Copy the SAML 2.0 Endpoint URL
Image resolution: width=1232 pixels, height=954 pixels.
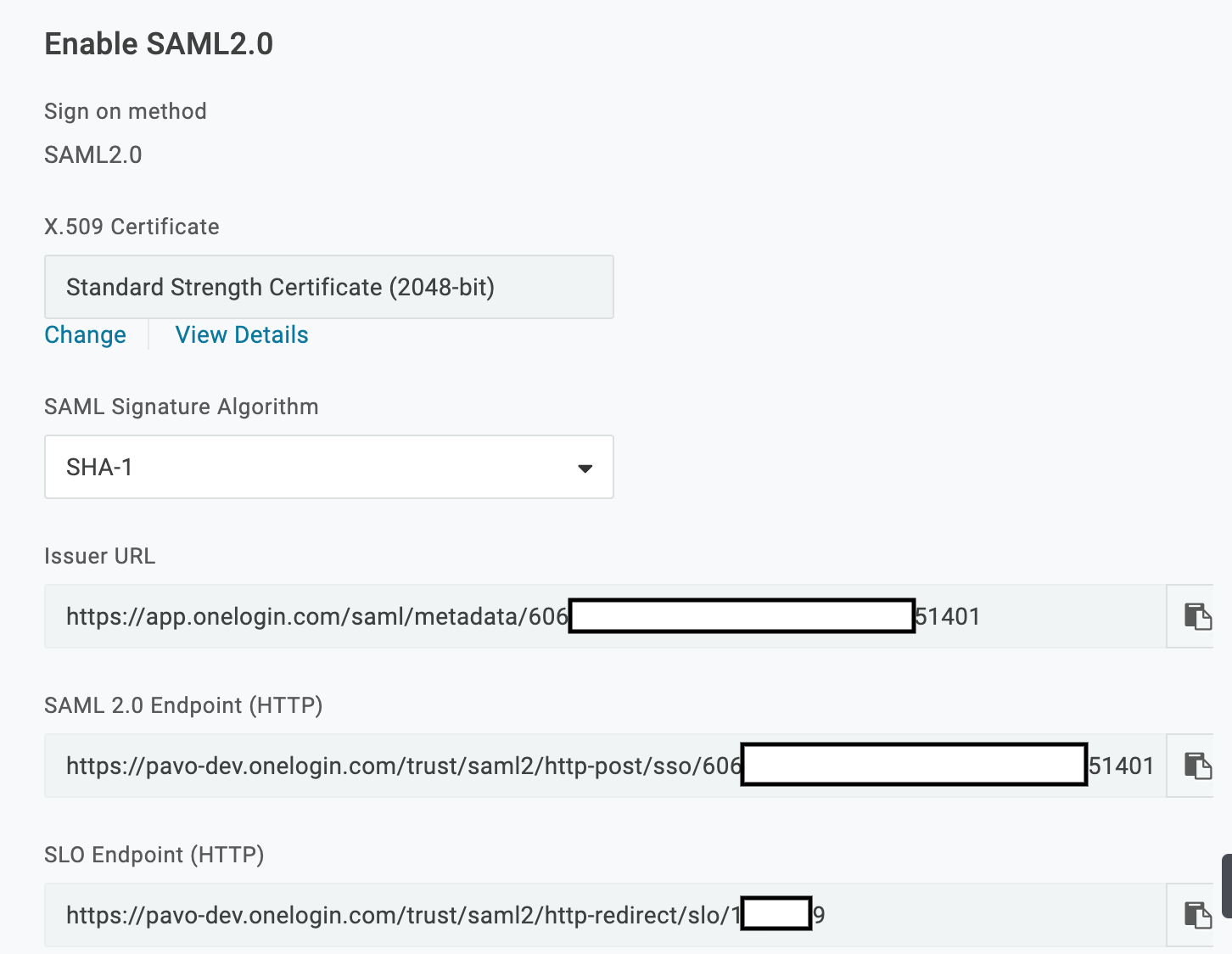click(1197, 766)
